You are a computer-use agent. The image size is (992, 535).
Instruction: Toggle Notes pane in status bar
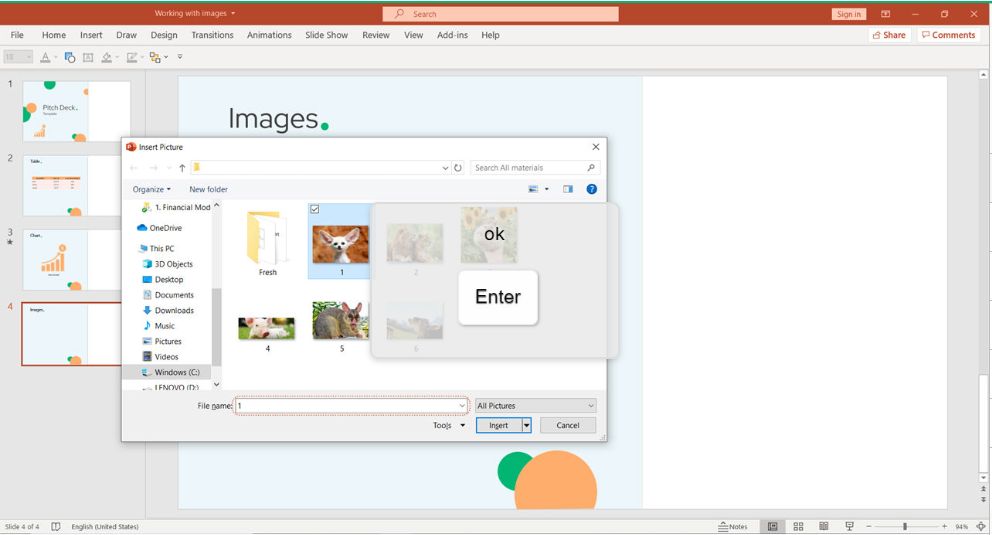tap(733, 526)
